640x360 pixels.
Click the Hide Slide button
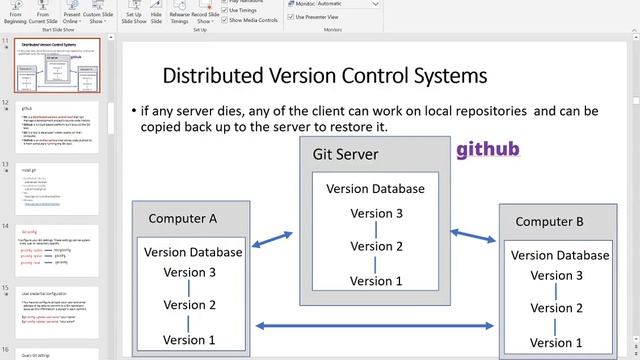point(156,13)
